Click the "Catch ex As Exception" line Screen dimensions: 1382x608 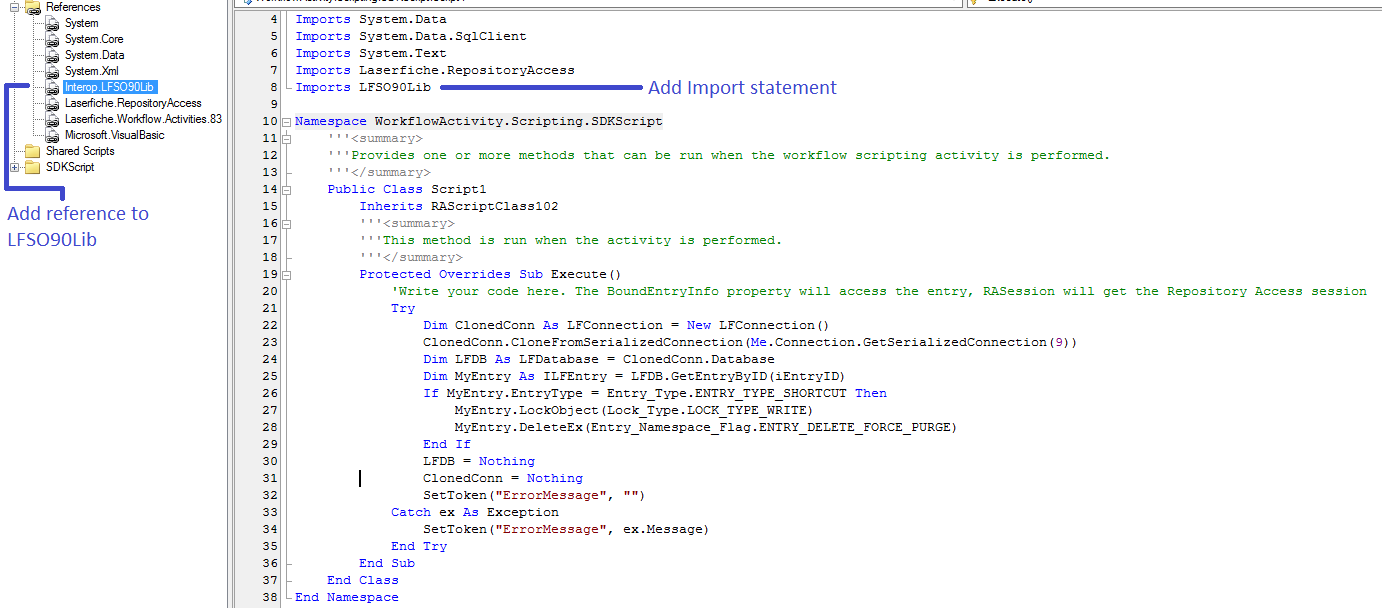click(475, 513)
